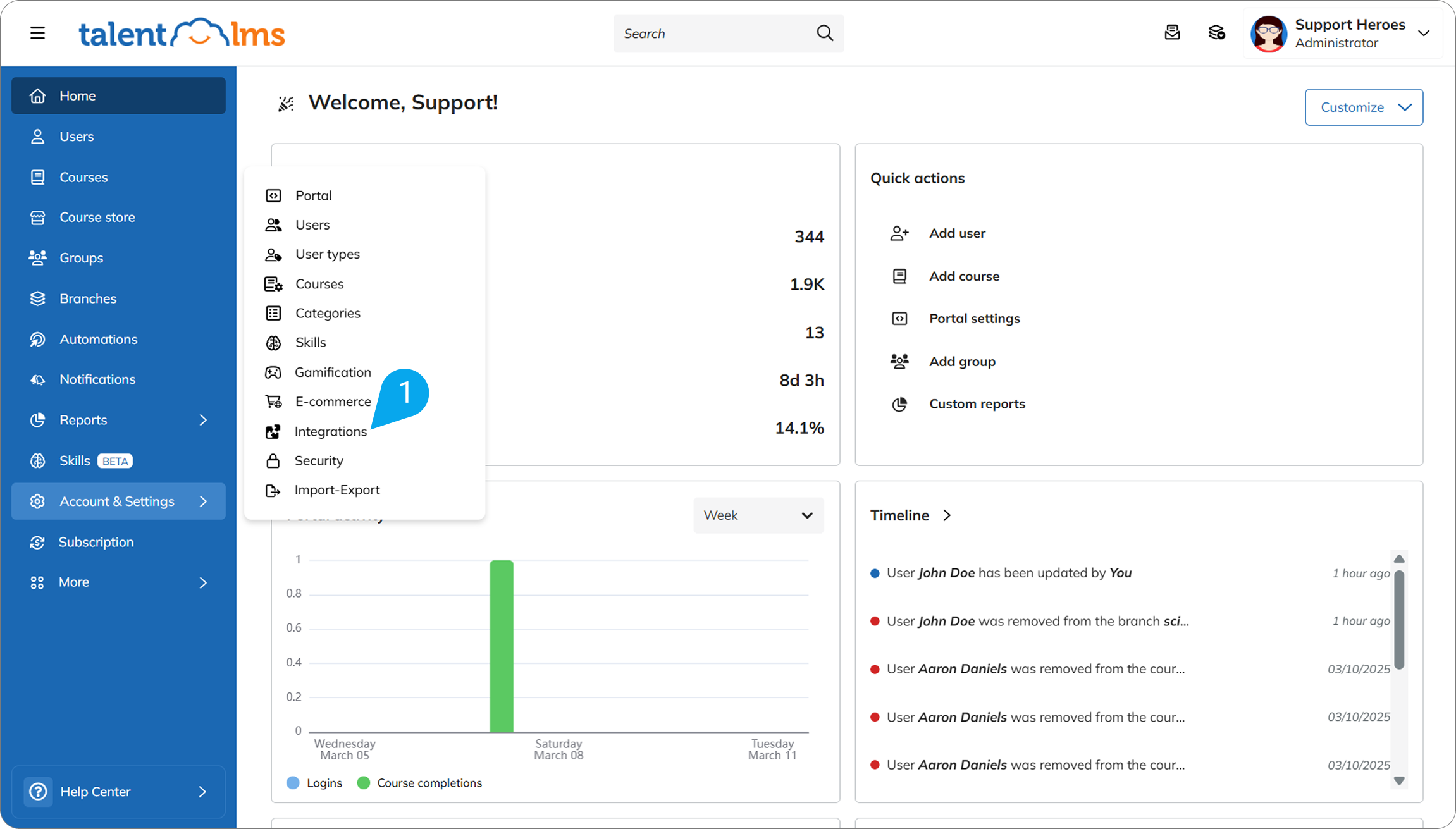Toggle Course completions legend in chart
Viewport: 1456px width, 829px height.
click(x=419, y=783)
